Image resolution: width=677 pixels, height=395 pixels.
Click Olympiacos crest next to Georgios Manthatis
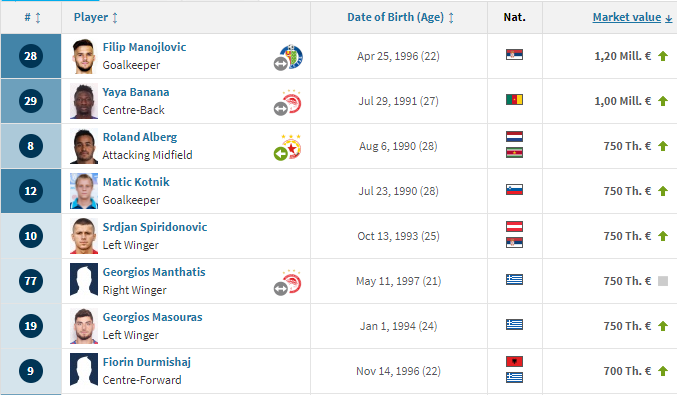(x=292, y=282)
